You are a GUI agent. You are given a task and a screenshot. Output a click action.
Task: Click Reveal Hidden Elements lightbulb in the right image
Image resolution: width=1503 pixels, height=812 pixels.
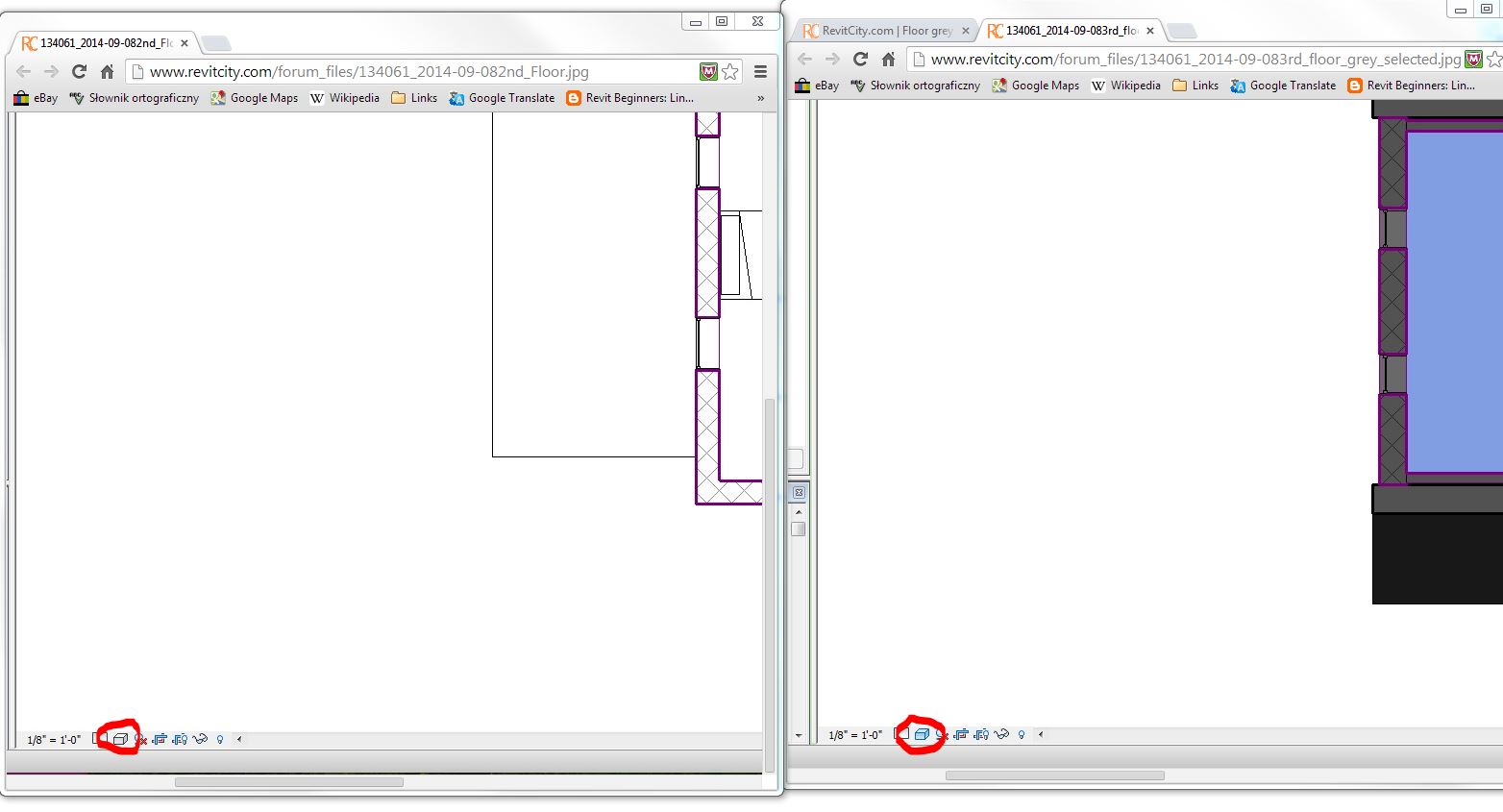(1022, 734)
